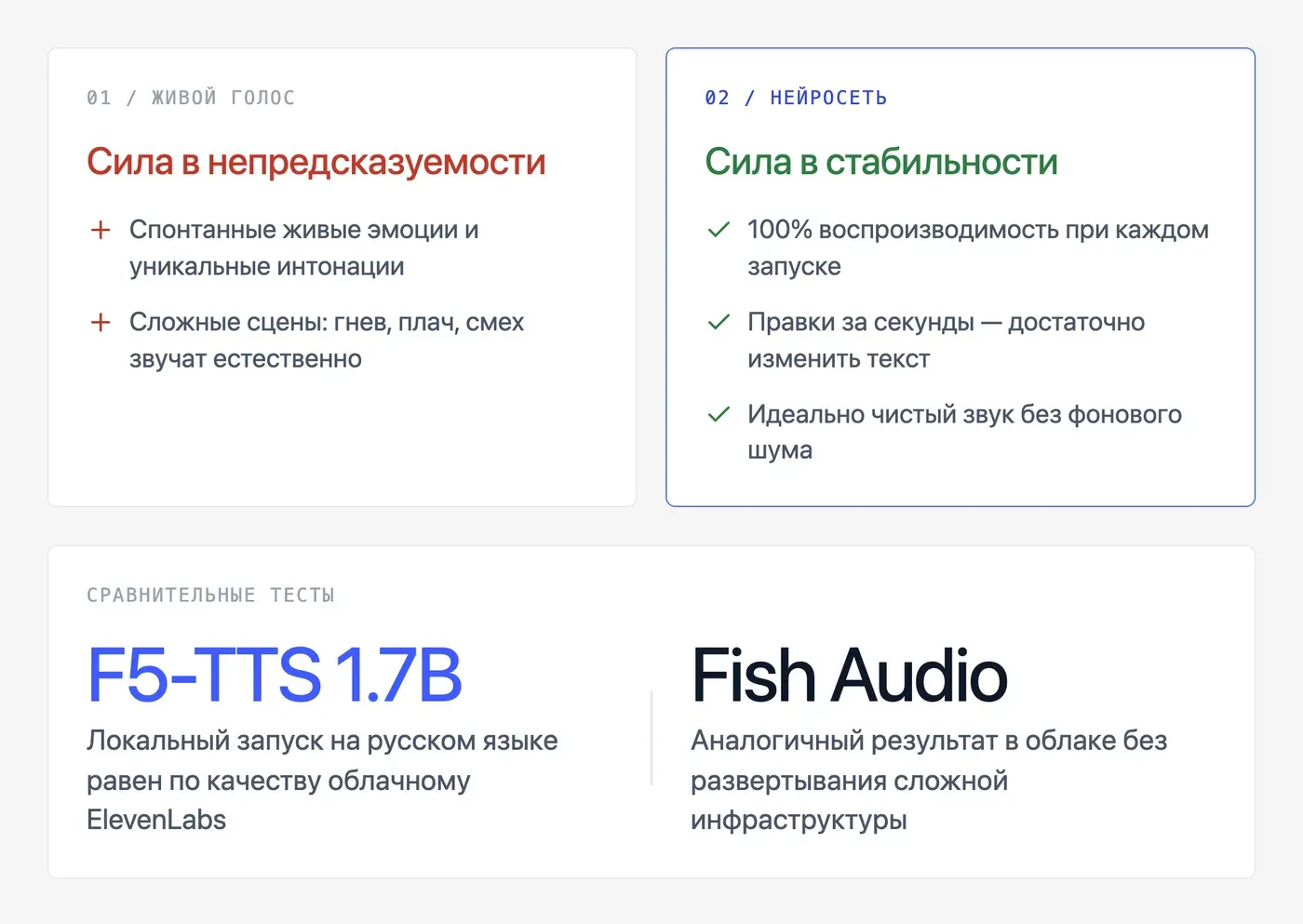Click the plus icon beside 'Сложные сцены'
Viewport: 1303px width, 924px height.
[101, 322]
